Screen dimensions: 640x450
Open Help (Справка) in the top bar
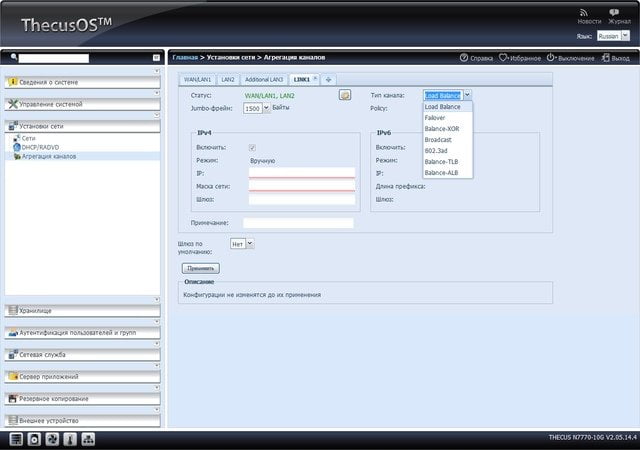[x=476, y=58]
